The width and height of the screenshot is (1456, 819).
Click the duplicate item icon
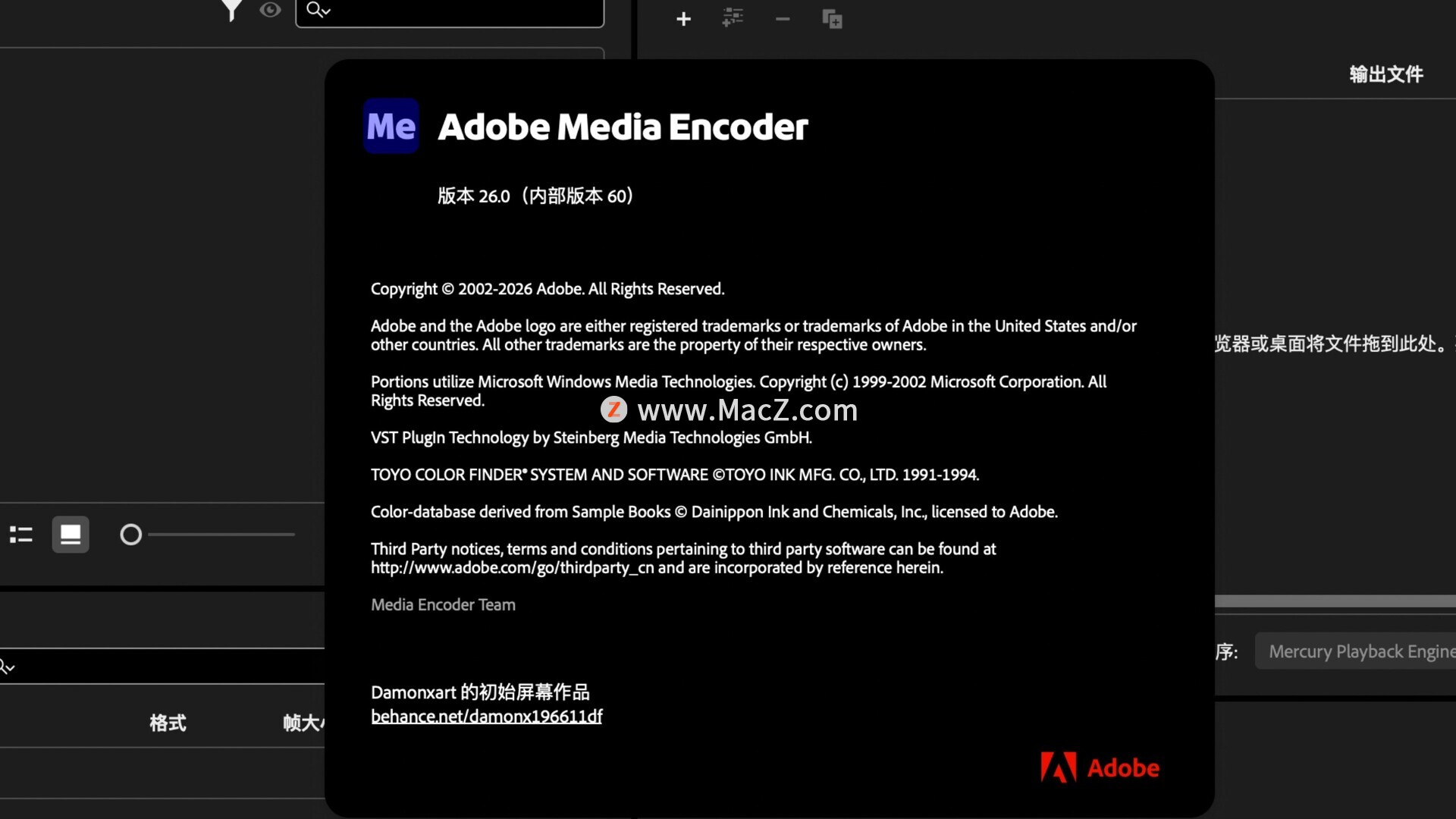coord(832,19)
